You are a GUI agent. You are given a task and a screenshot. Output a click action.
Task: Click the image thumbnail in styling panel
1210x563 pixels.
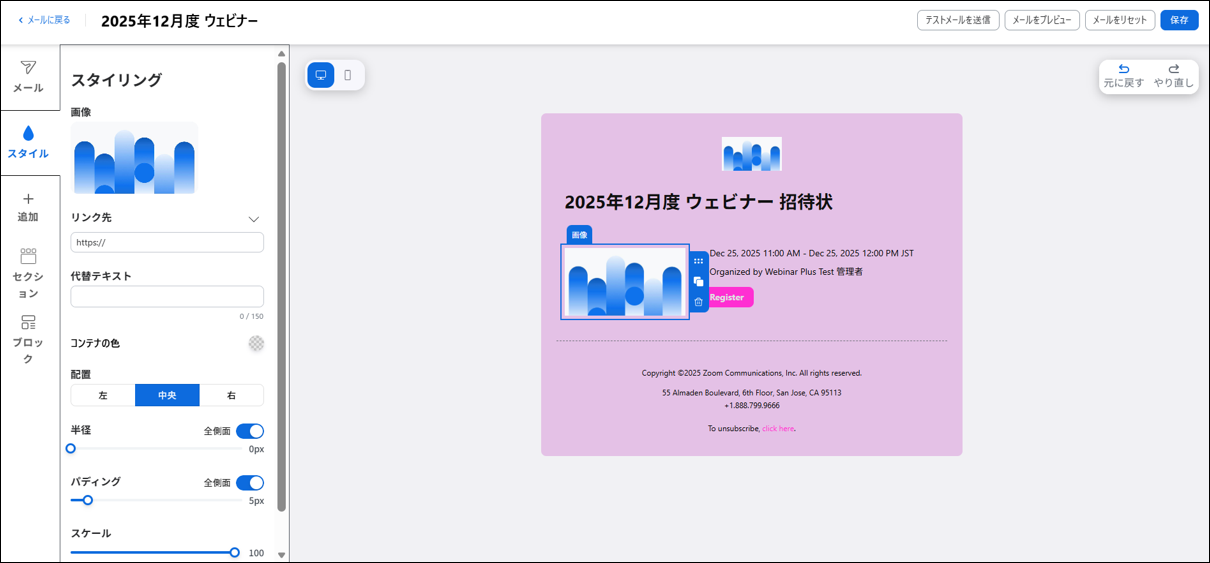(x=134, y=158)
